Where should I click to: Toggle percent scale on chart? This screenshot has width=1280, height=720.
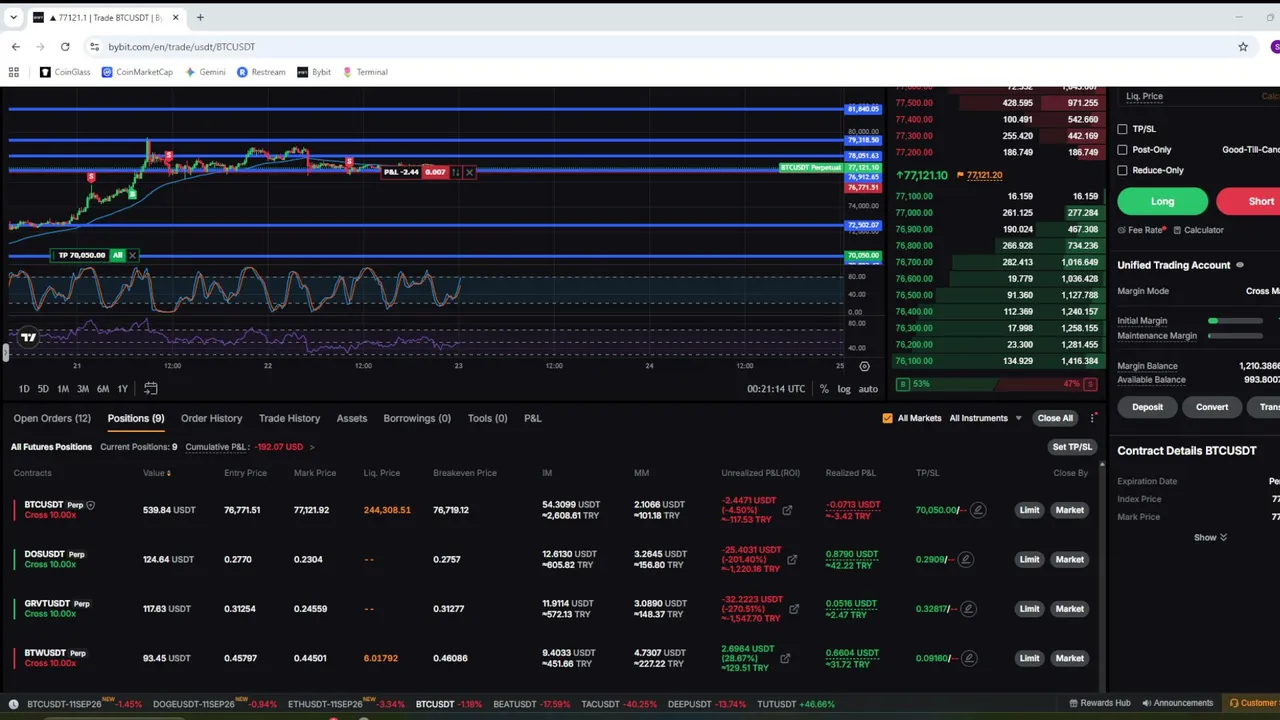(x=824, y=389)
